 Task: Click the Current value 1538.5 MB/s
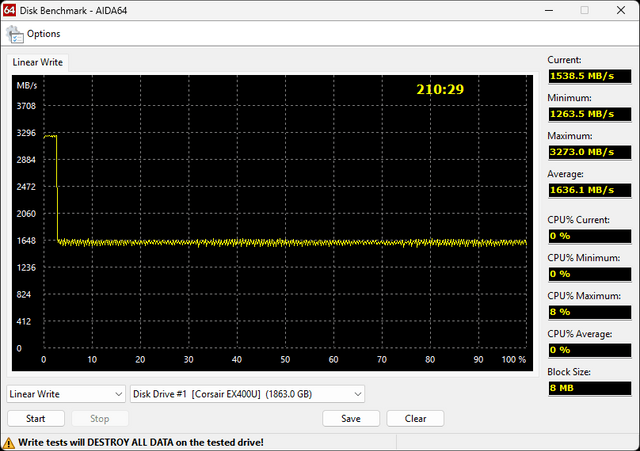(x=590, y=76)
